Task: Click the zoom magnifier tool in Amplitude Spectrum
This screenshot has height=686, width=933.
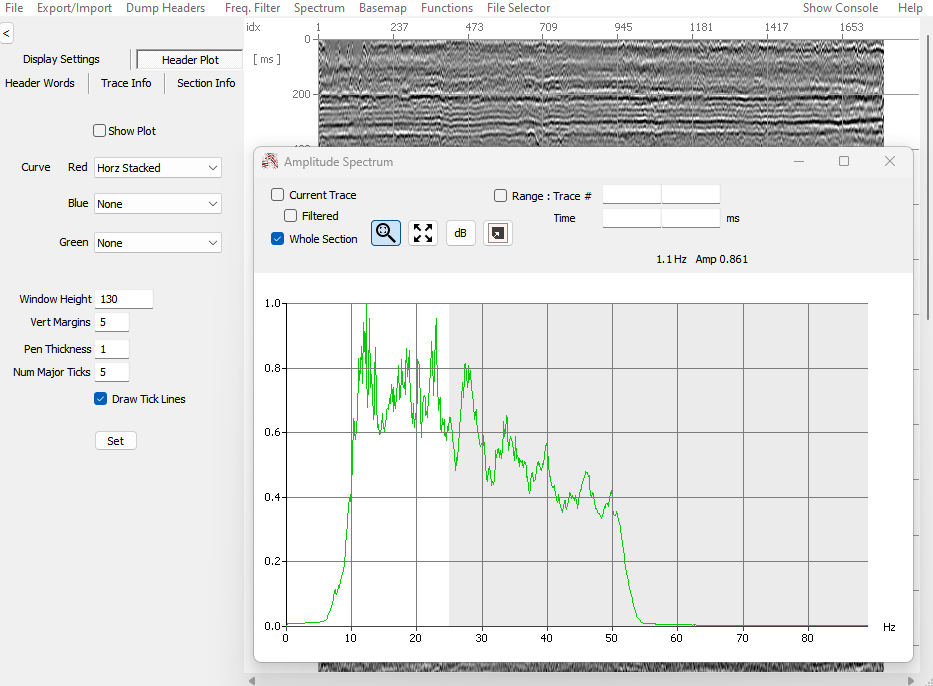Action: [385, 233]
